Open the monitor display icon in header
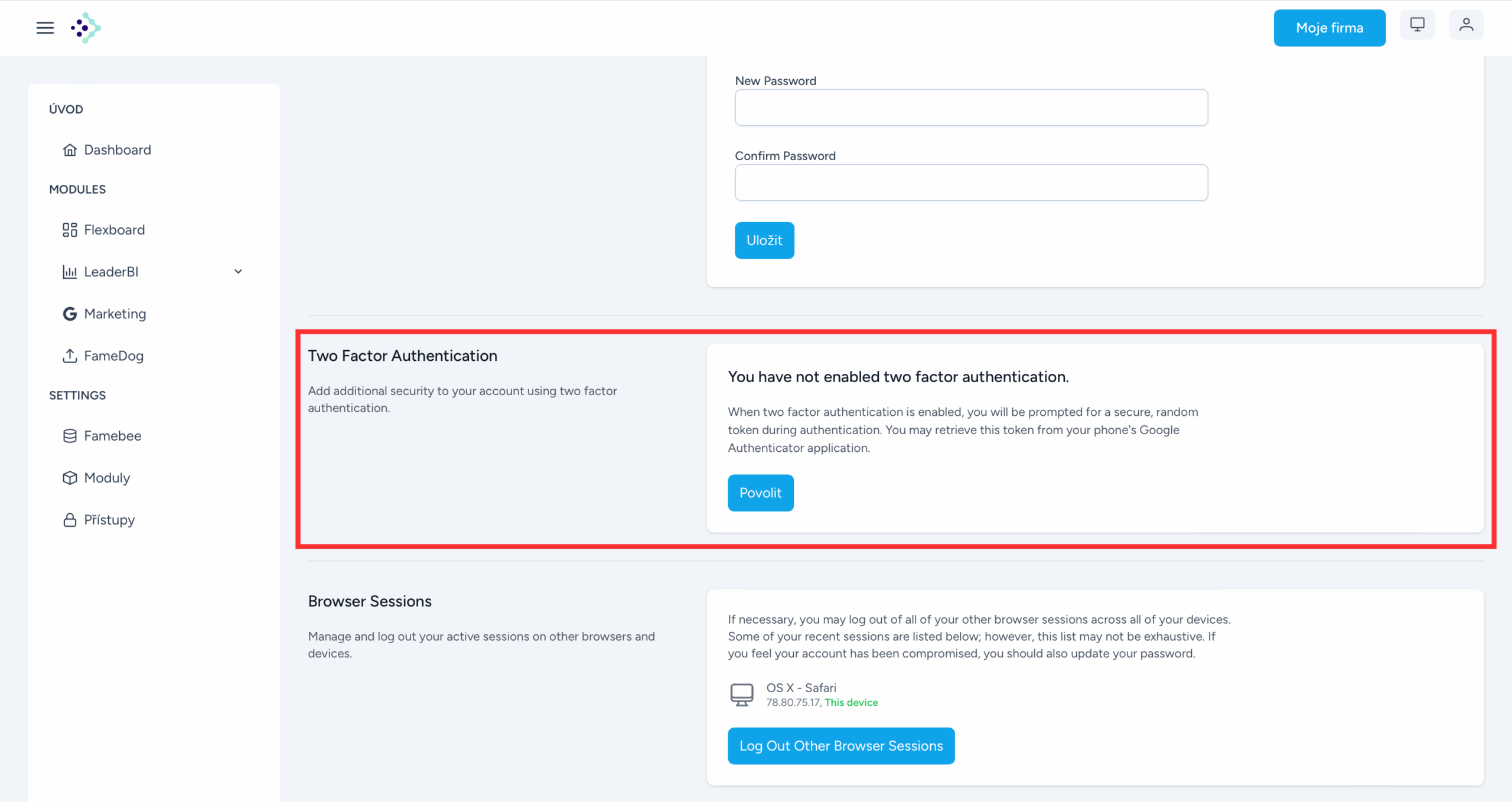The image size is (1512, 802). [x=1417, y=25]
